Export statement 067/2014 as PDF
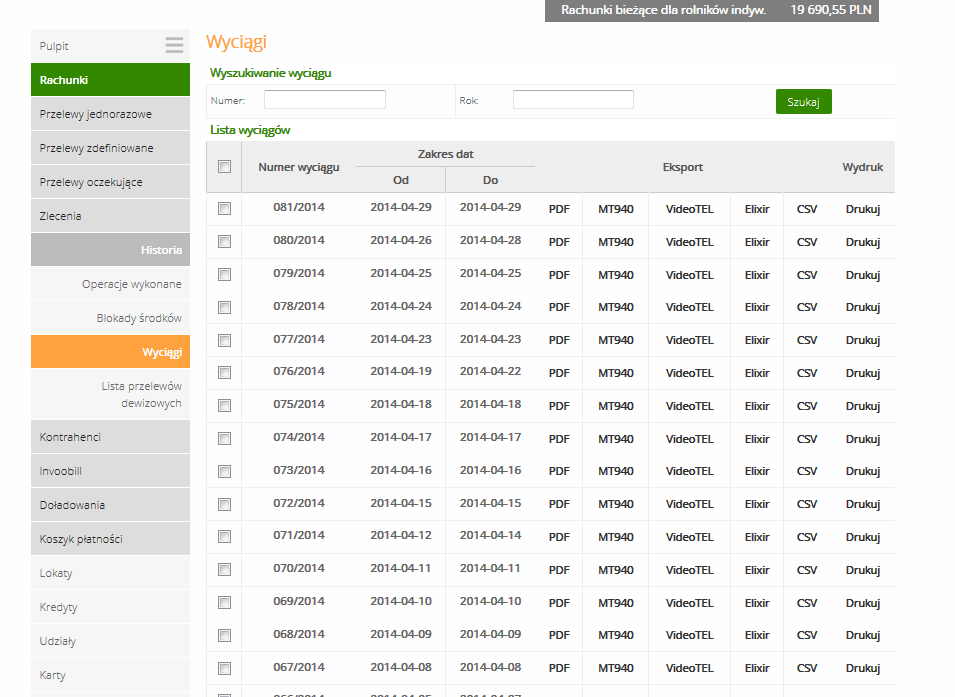This screenshot has width=955, height=697. click(559, 668)
